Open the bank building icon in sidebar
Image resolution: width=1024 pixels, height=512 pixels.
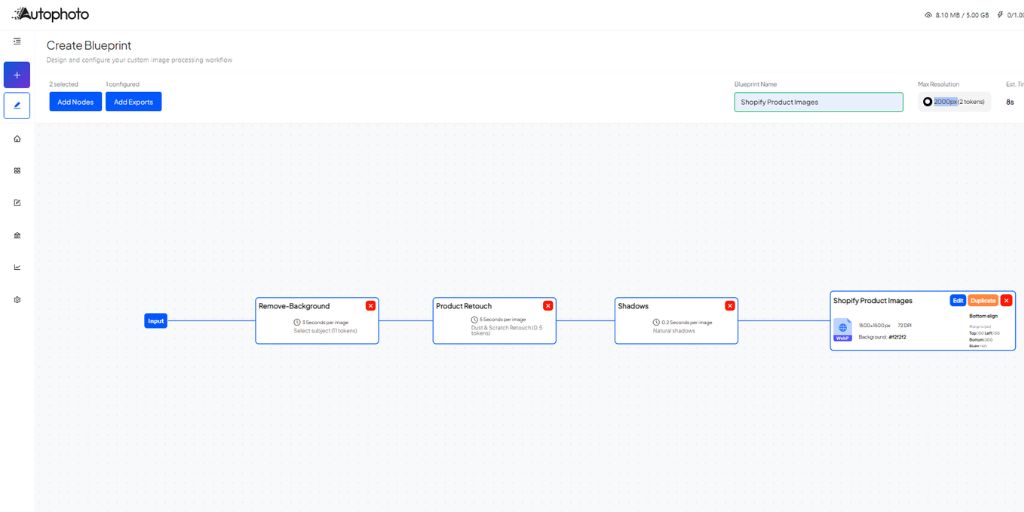pos(17,235)
